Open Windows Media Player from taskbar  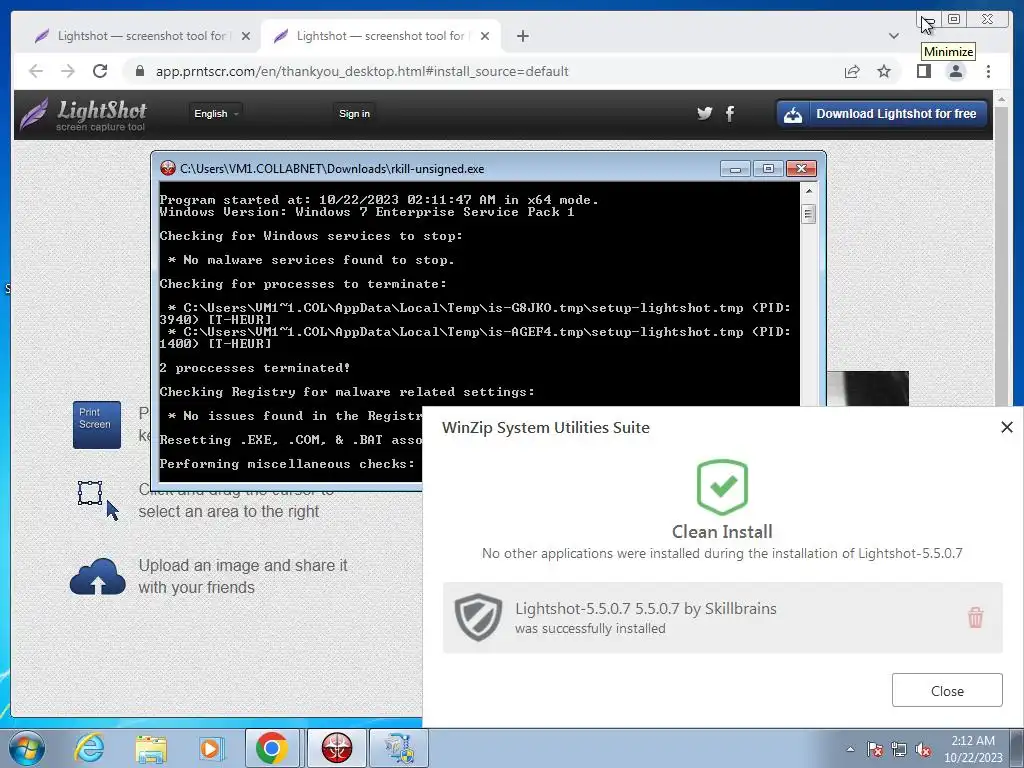(211, 749)
